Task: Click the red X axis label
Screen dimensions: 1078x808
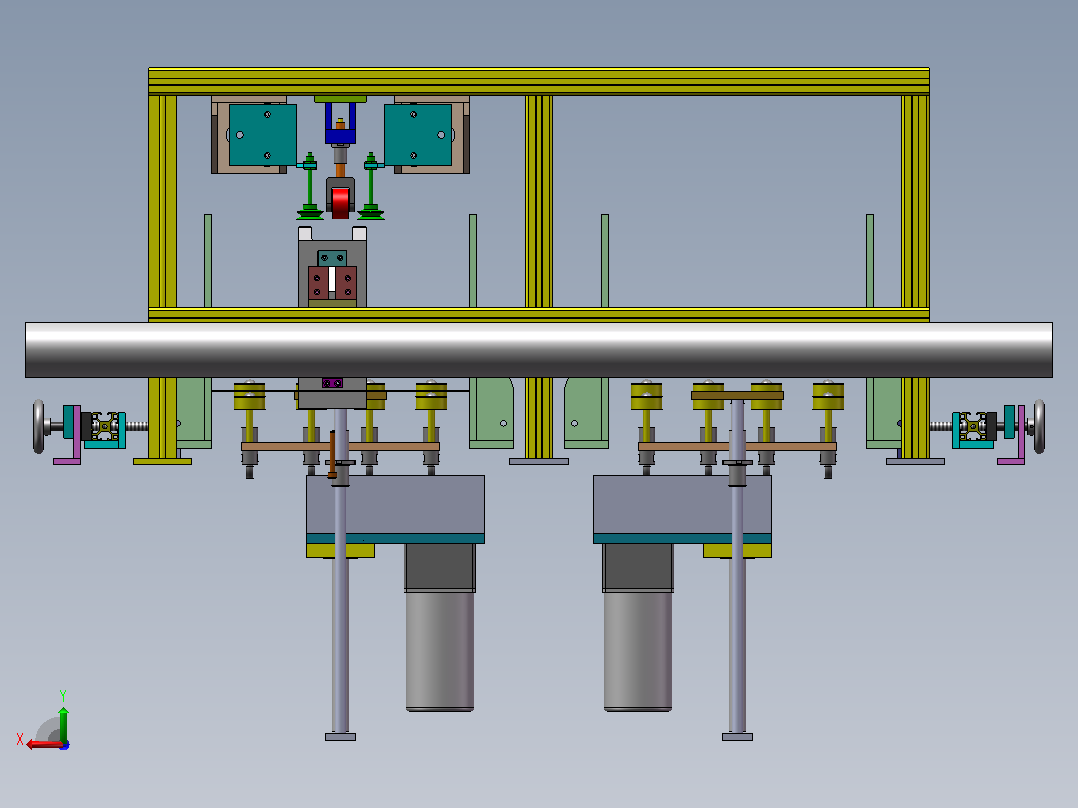Action: pos(20,739)
